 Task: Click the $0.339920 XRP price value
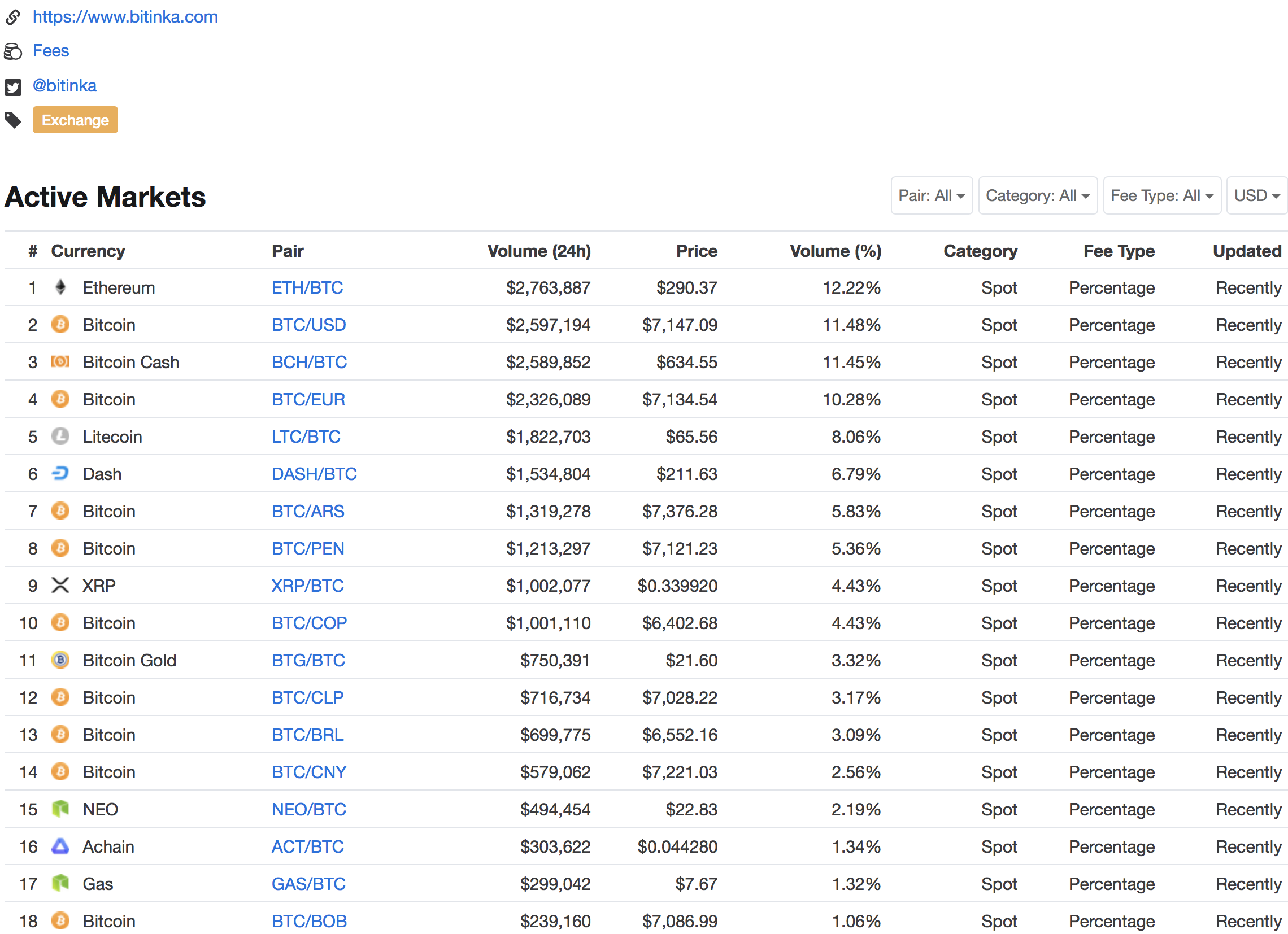click(677, 586)
